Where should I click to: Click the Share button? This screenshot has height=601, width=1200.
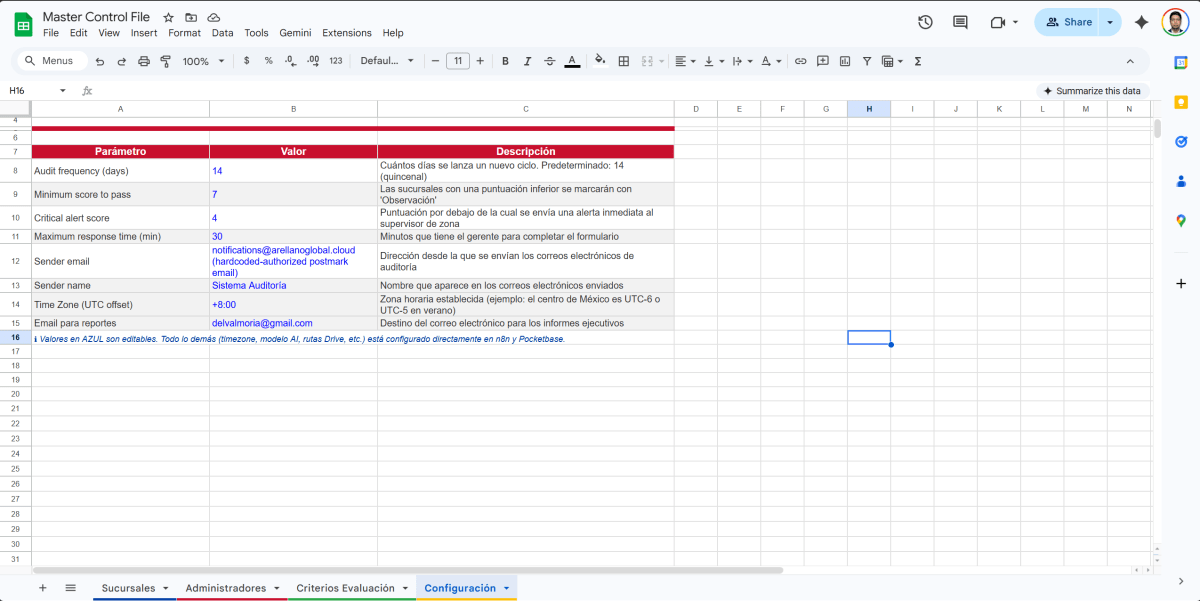click(1070, 21)
